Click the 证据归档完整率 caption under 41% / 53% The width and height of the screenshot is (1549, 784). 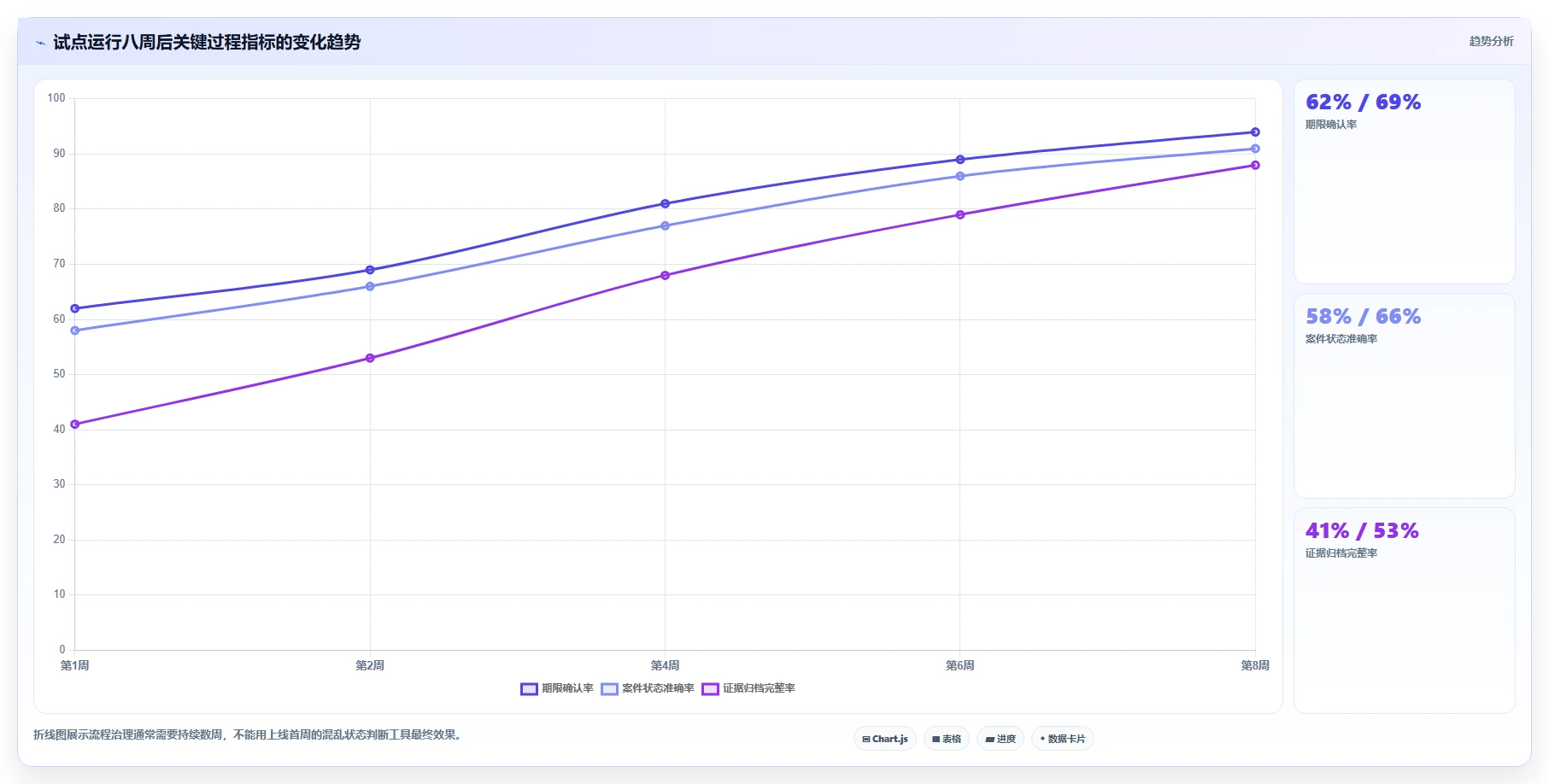coord(1341,553)
